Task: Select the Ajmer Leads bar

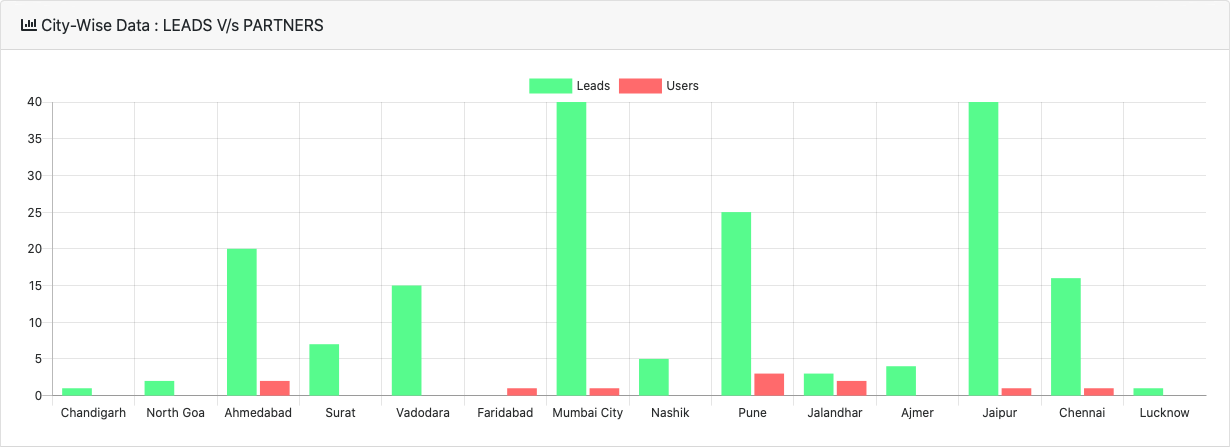Action: click(x=901, y=380)
